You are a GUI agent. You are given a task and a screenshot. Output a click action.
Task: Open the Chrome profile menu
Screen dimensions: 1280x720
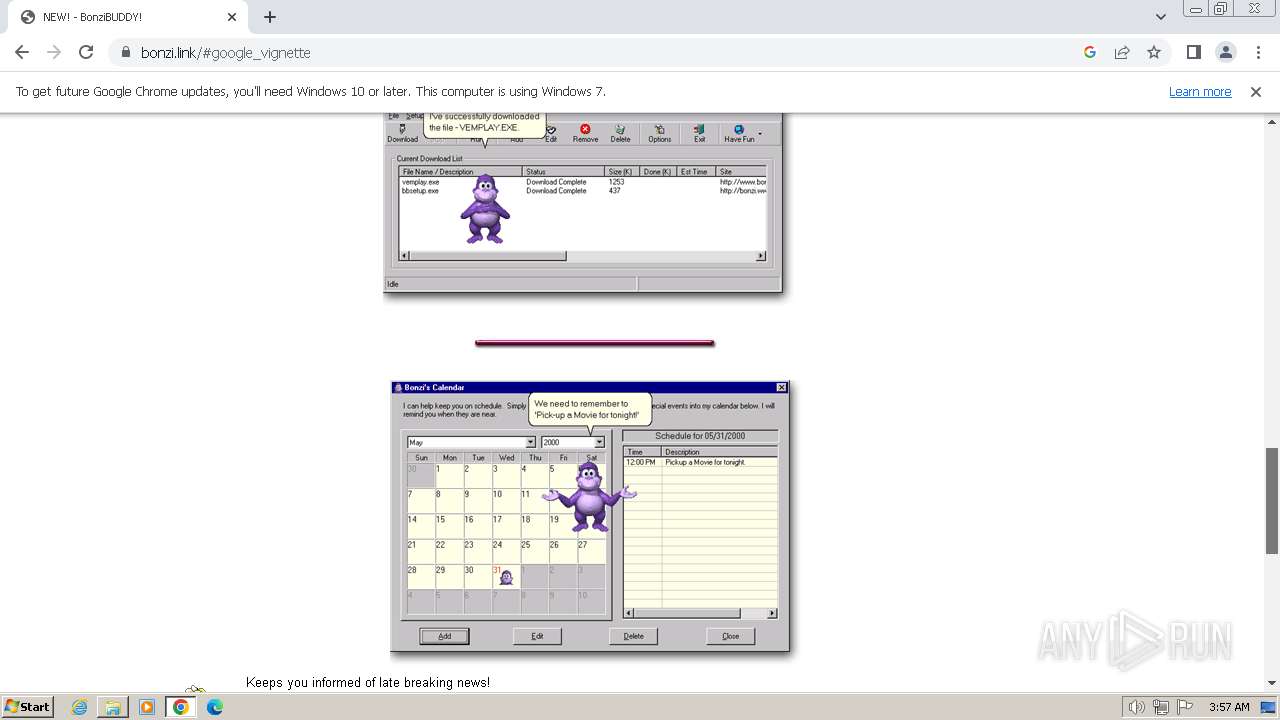click(x=1226, y=53)
